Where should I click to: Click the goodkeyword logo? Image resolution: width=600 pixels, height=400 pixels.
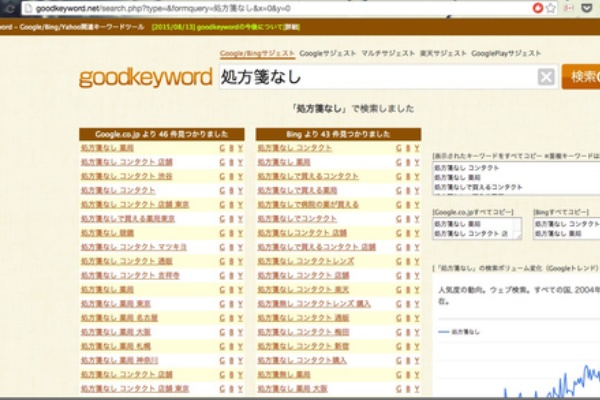click(145, 78)
